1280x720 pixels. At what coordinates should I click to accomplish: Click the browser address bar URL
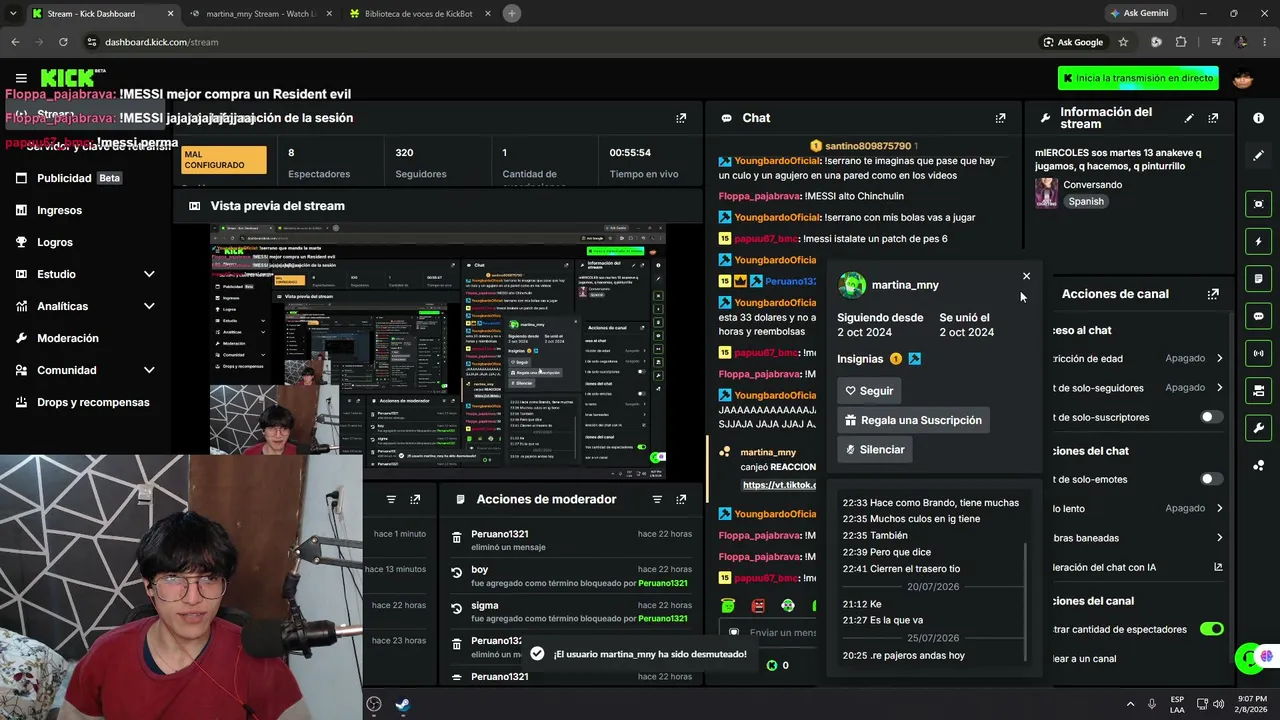pos(161,42)
